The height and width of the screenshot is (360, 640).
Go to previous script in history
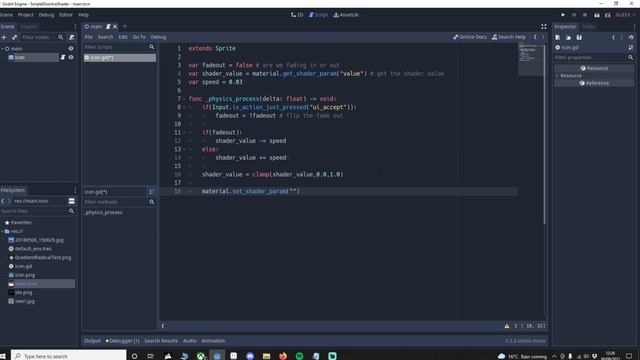tap(535, 37)
